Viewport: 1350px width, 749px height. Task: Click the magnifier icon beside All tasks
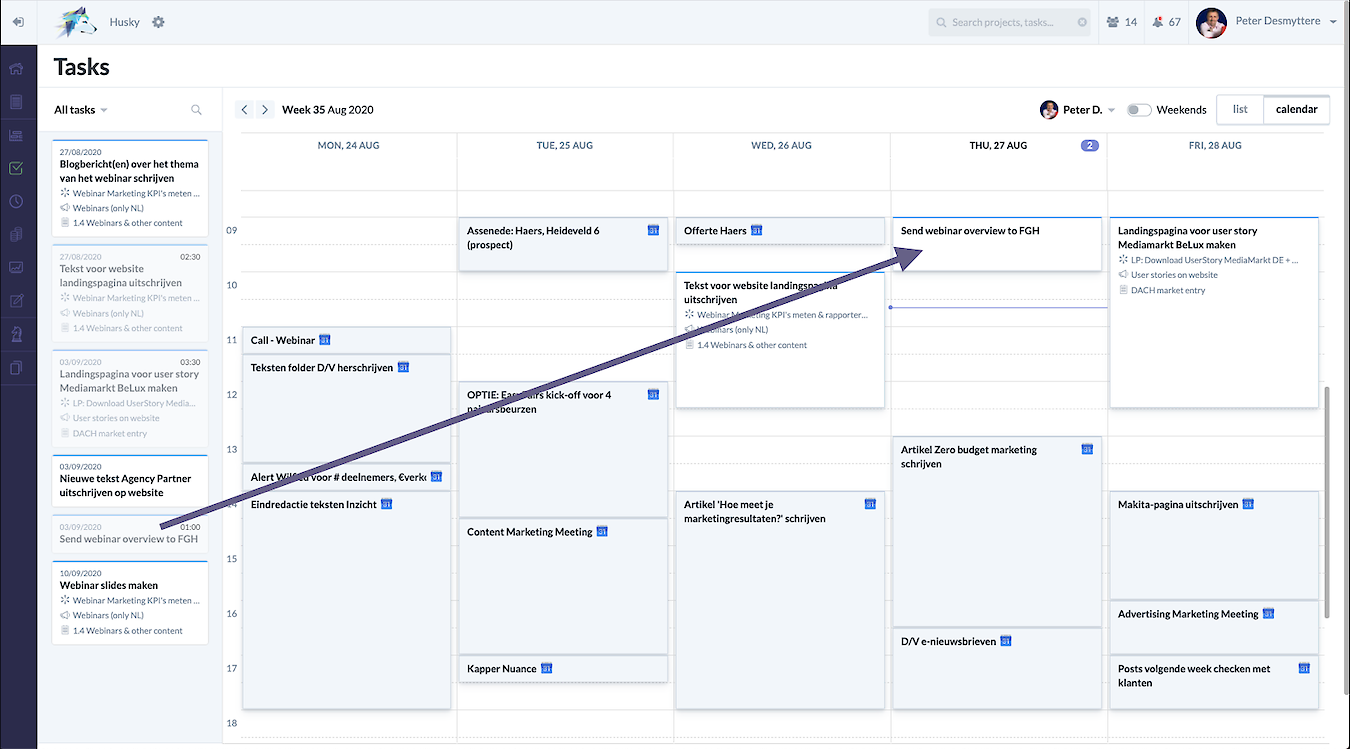point(196,110)
